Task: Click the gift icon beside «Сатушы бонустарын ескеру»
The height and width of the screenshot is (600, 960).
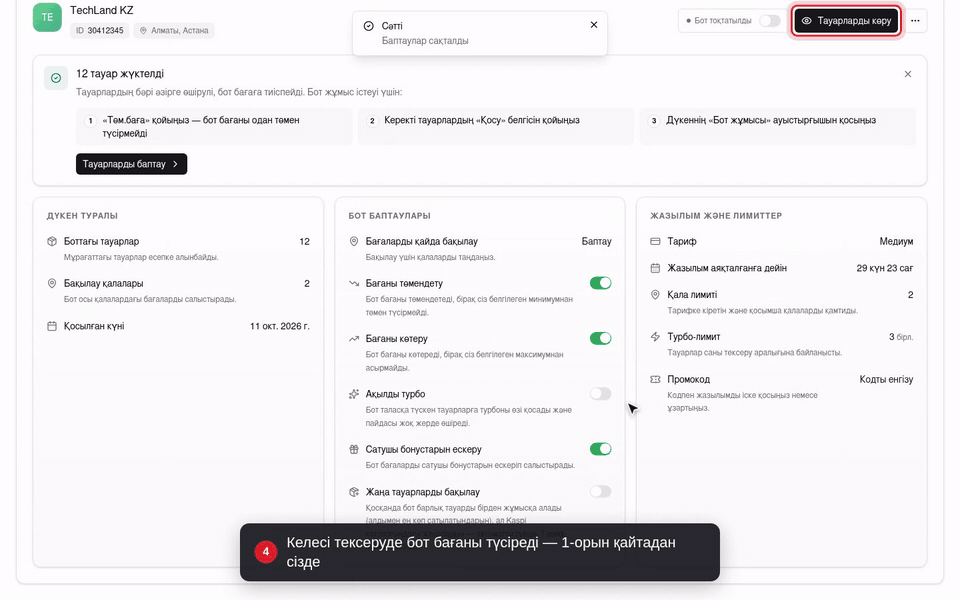Action: click(354, 449)
